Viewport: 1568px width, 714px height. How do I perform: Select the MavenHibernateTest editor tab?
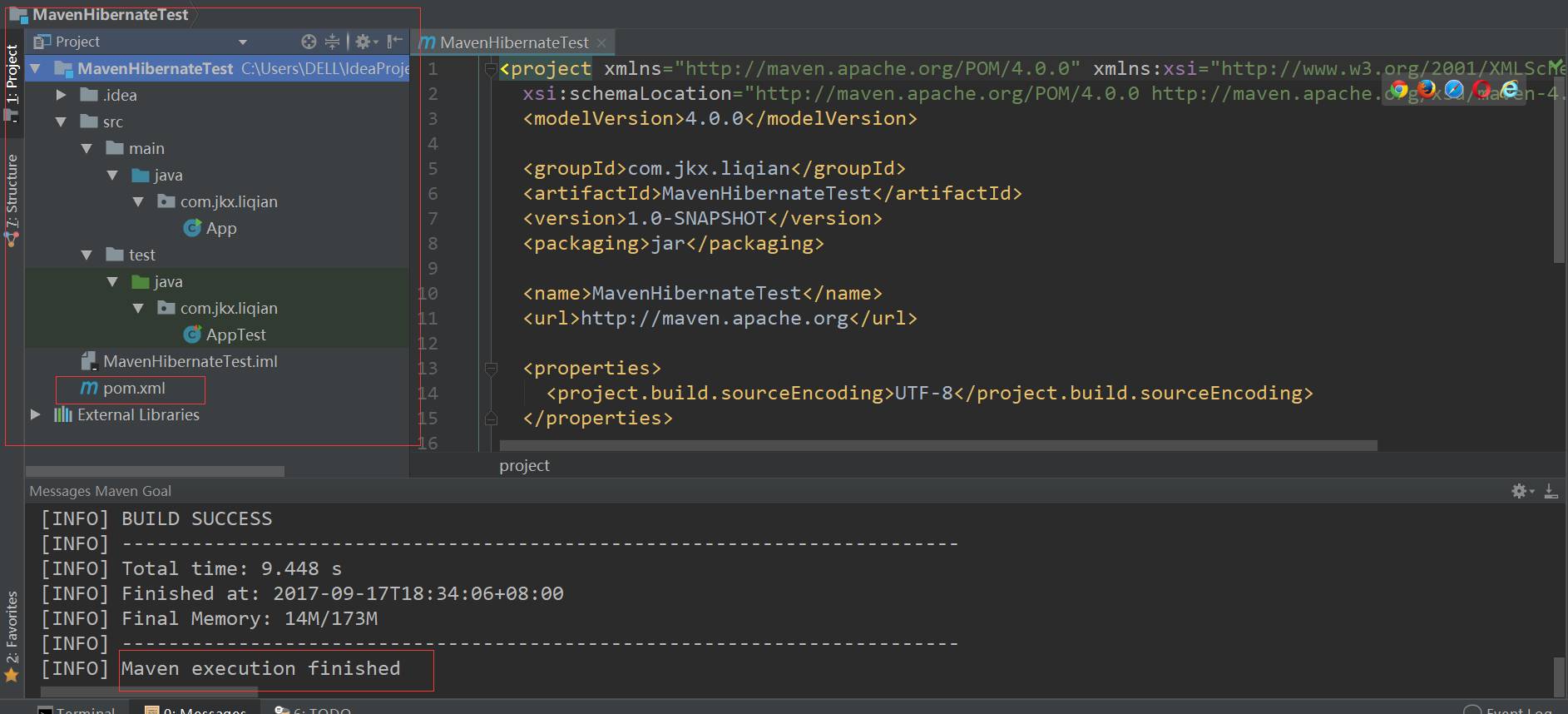click(514, 42)
